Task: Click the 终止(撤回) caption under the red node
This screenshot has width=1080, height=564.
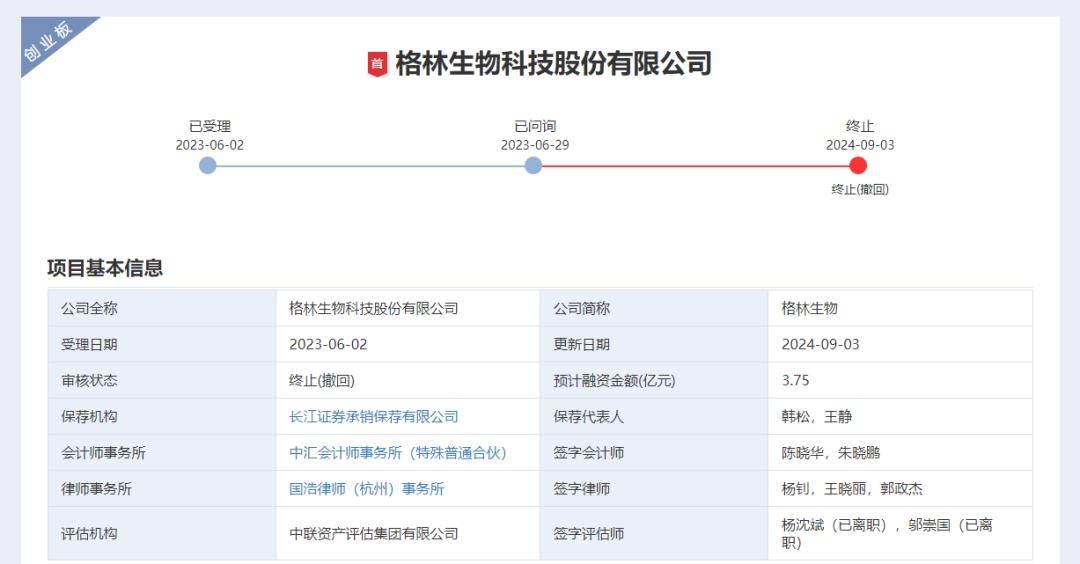Action: (860, 189)
